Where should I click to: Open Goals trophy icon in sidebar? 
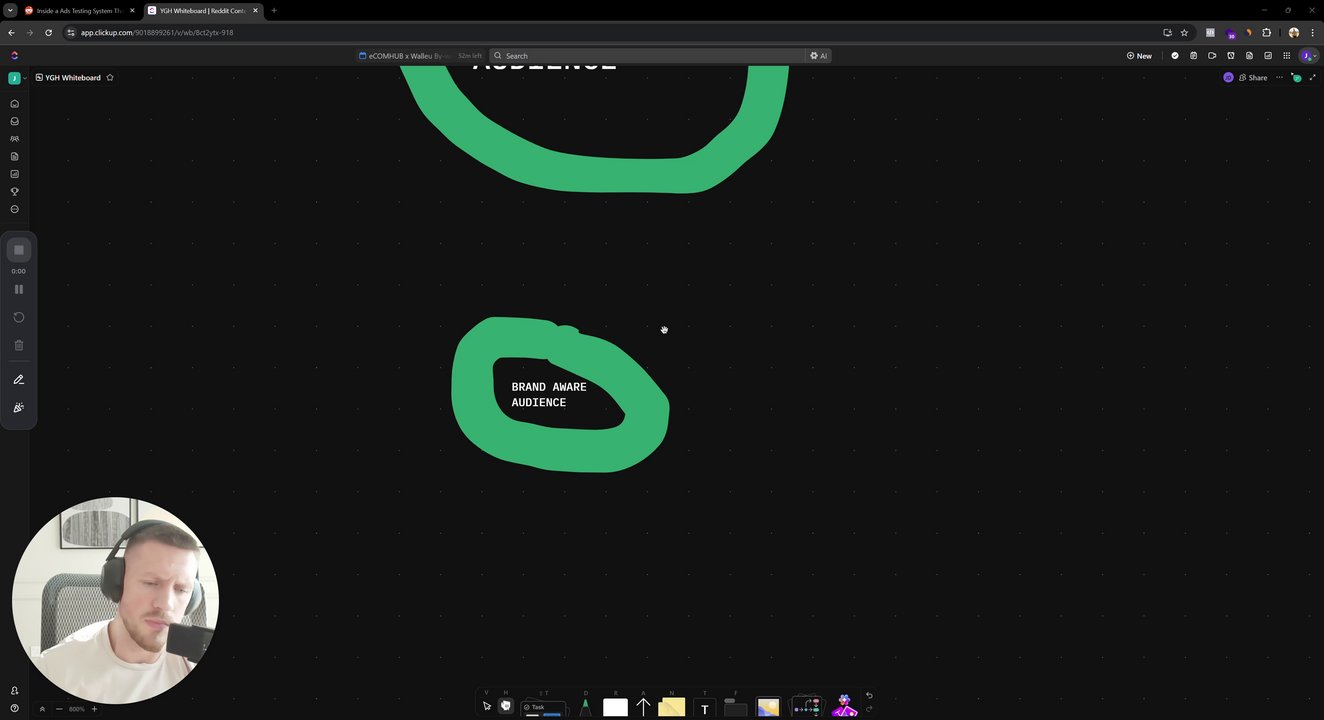click(14, 192)
